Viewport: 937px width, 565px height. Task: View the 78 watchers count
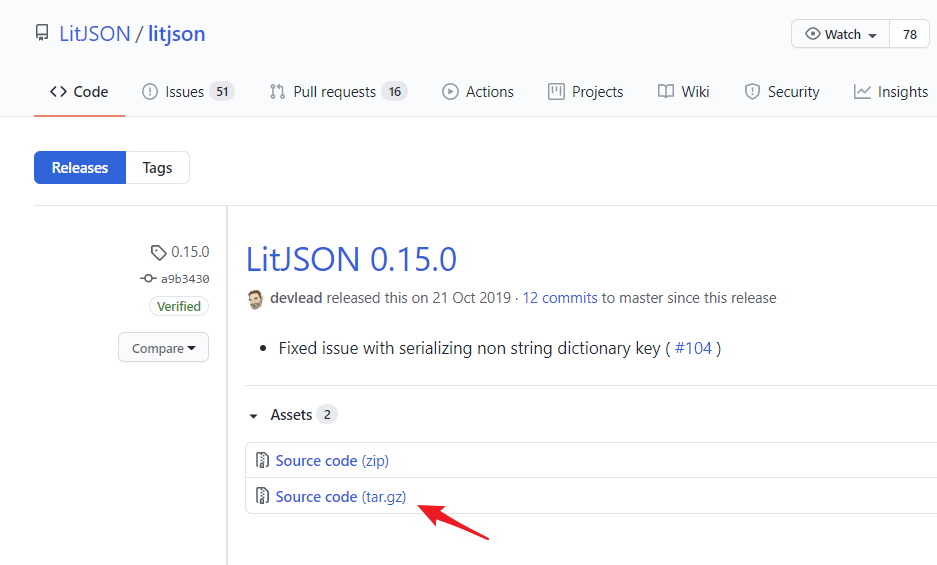[910, 34]
